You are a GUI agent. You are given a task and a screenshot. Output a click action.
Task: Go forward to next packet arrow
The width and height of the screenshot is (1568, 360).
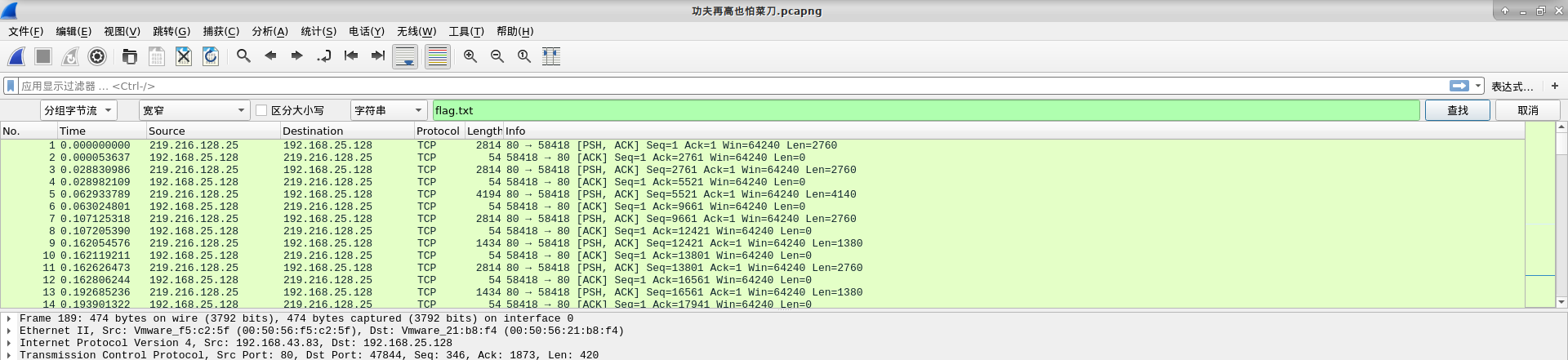pos(297,56)
